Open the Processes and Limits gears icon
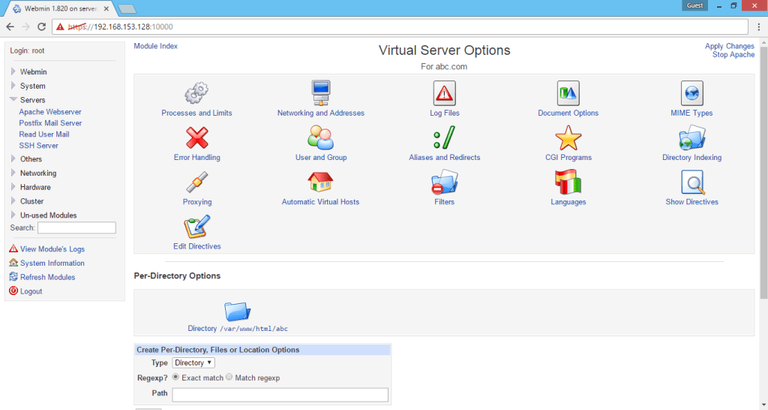The width and height of the screenshot is (768, 410). (197, 93)
